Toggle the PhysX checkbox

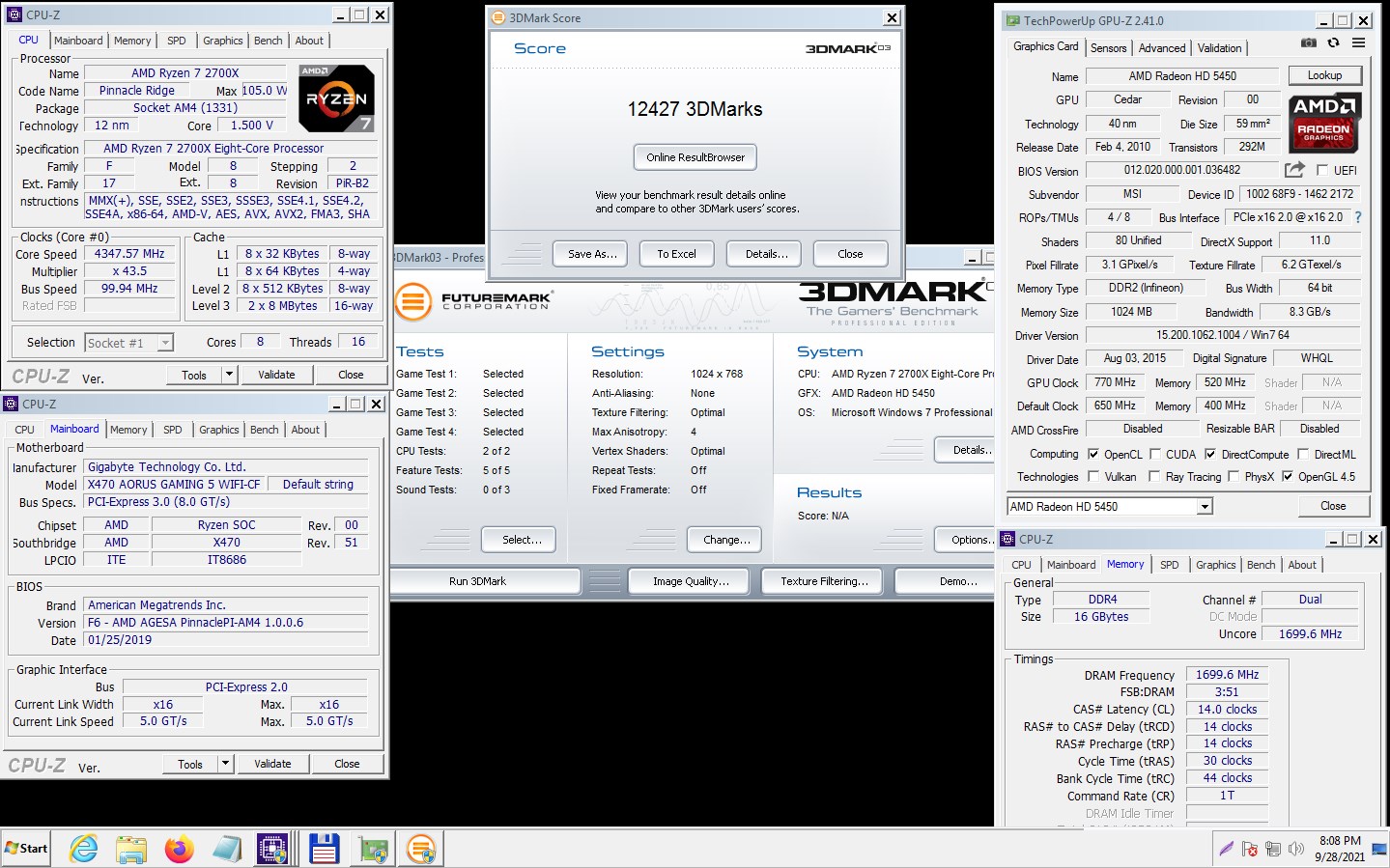[1234, 476]
